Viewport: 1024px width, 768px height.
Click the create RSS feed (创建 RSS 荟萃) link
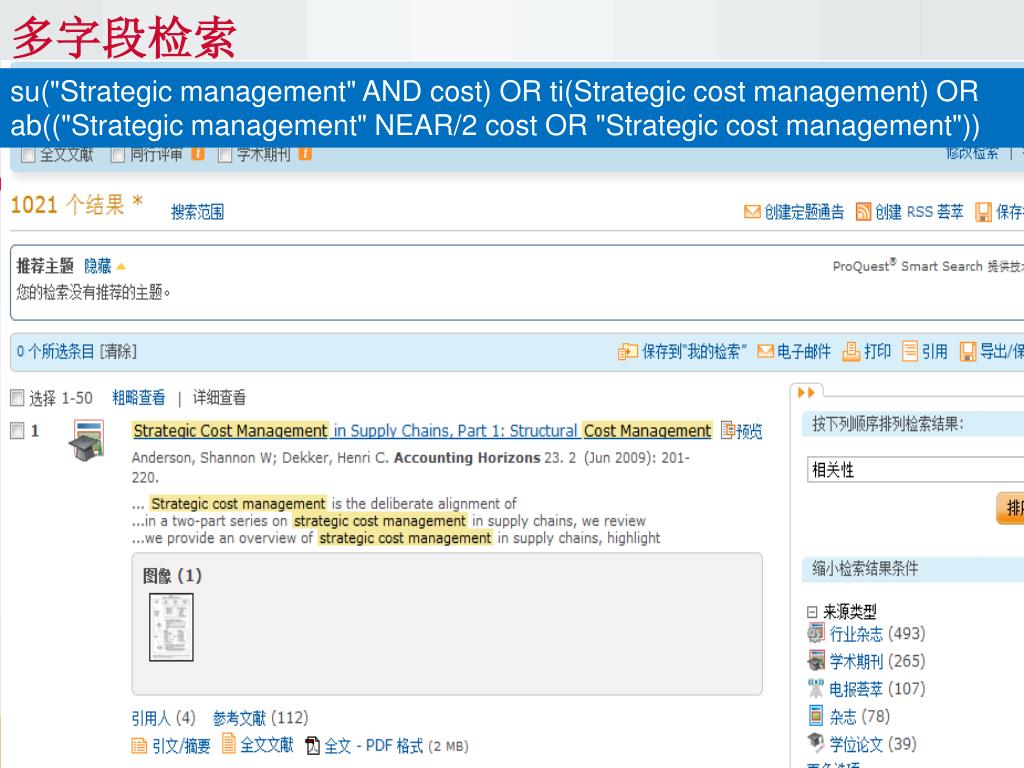tap(919, 212)
